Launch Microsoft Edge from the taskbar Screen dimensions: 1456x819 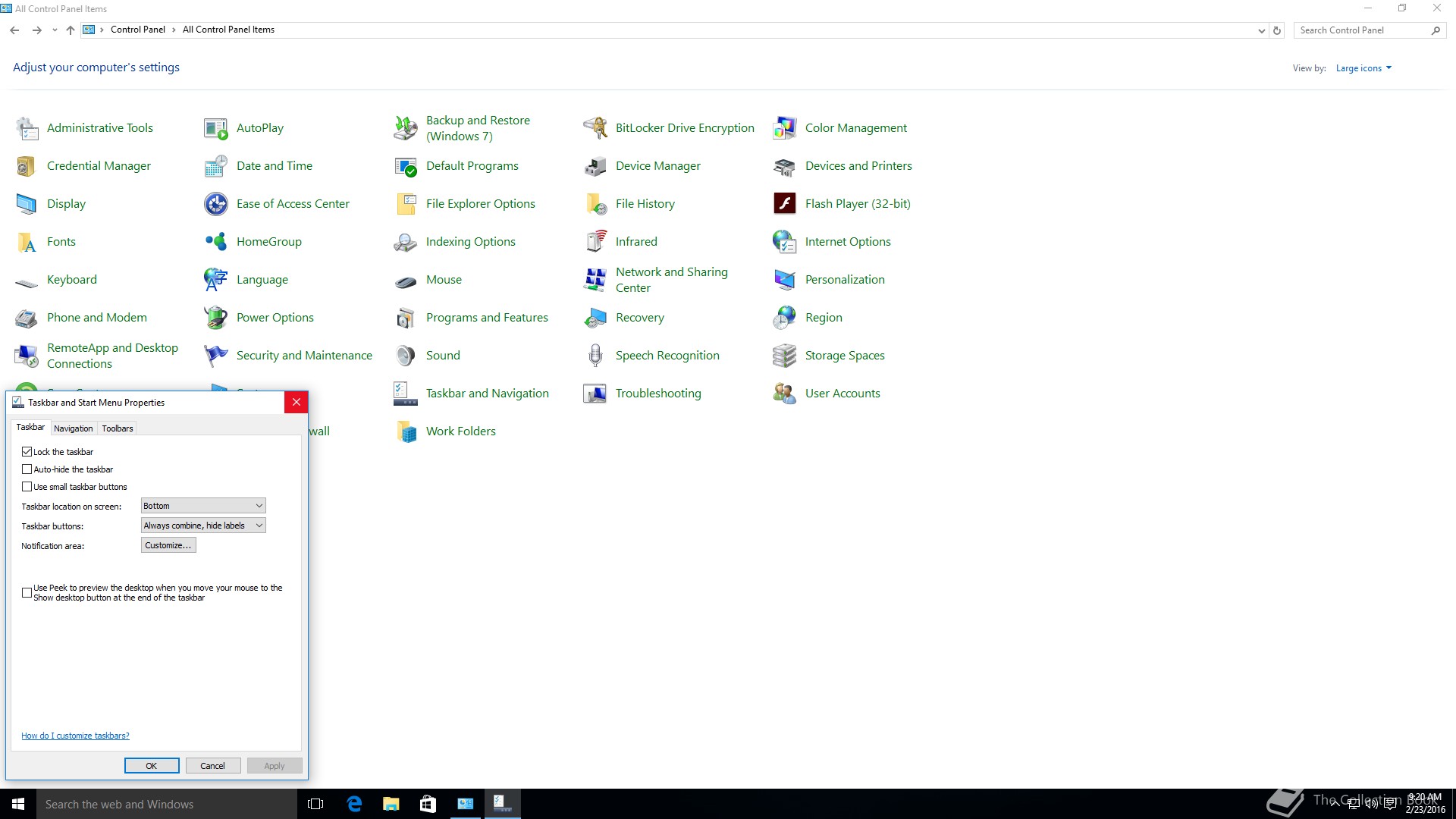pyautogui.click(x=353, y=804)
